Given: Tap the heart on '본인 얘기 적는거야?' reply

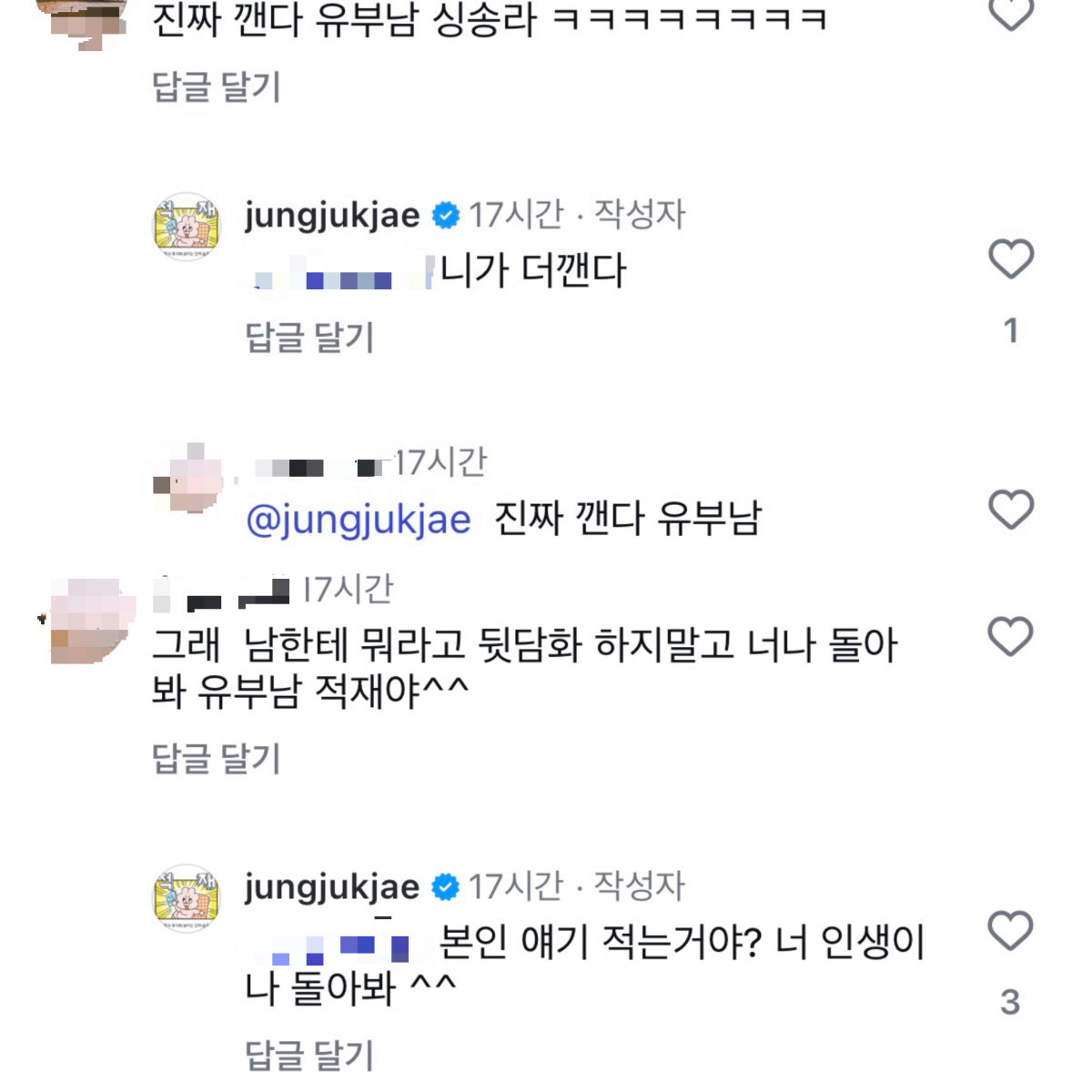Looking at the screenshot, I should click(x=1011, y=931).
